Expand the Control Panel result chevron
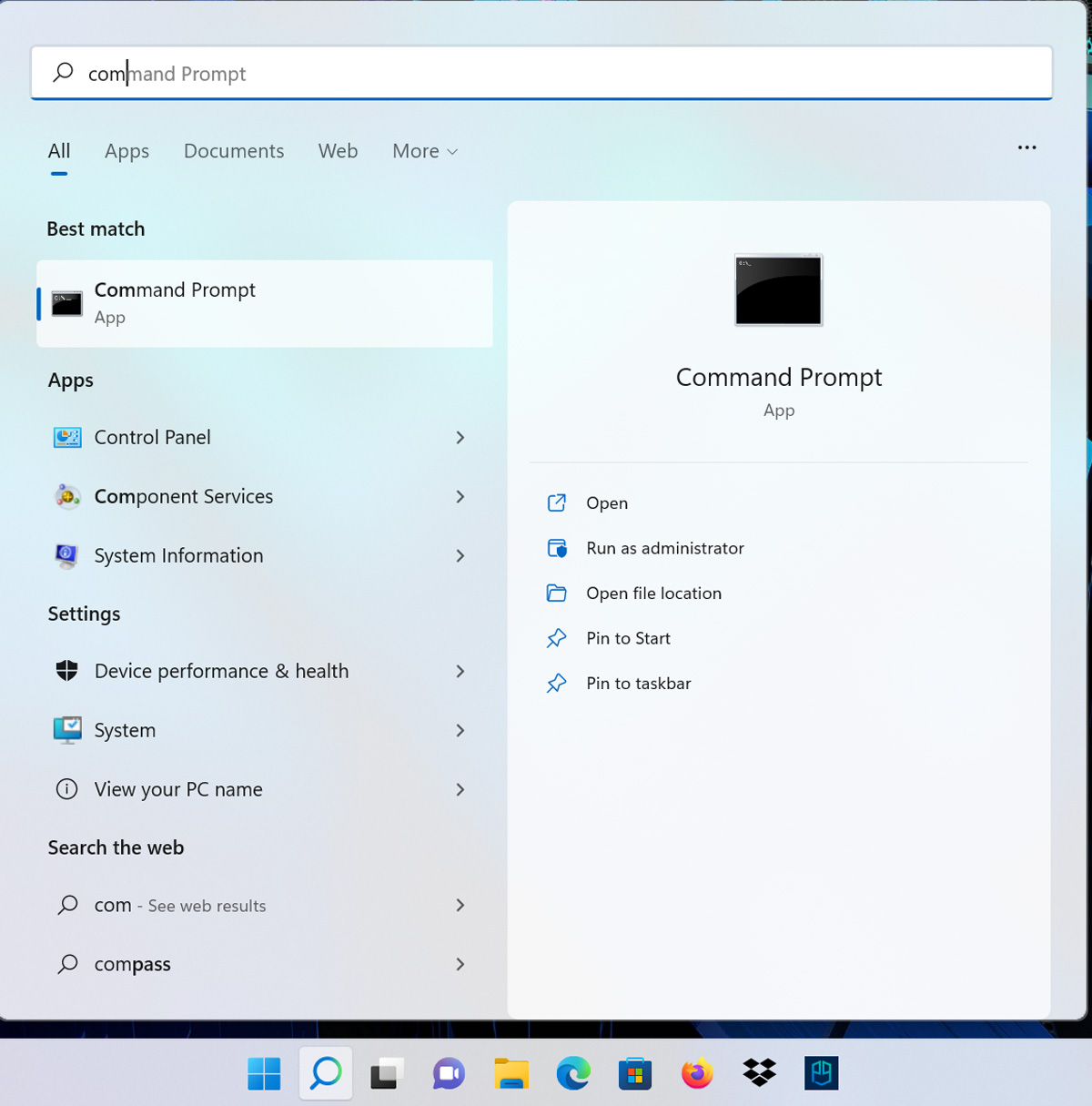The width and height of the screenshot is (1092, 1106). pyautogui.click(x=460, y=438)
